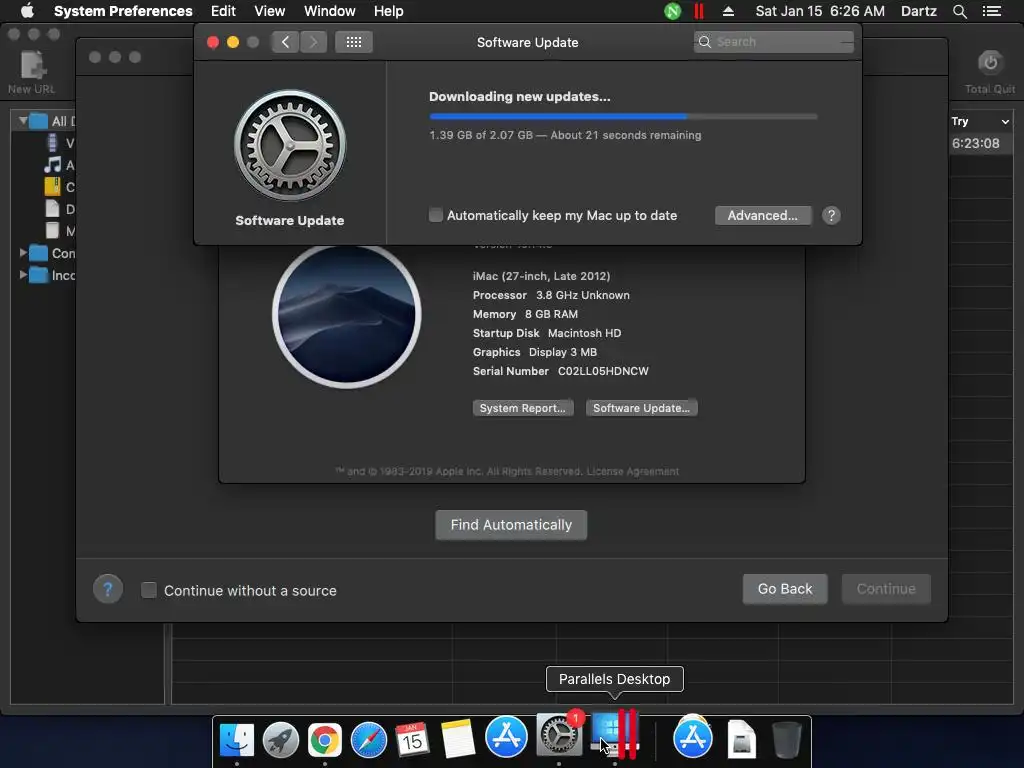This screenshot has width=1024, height=768.
Task: Click the 6:23:08 table cell
Action: (976, 143)
